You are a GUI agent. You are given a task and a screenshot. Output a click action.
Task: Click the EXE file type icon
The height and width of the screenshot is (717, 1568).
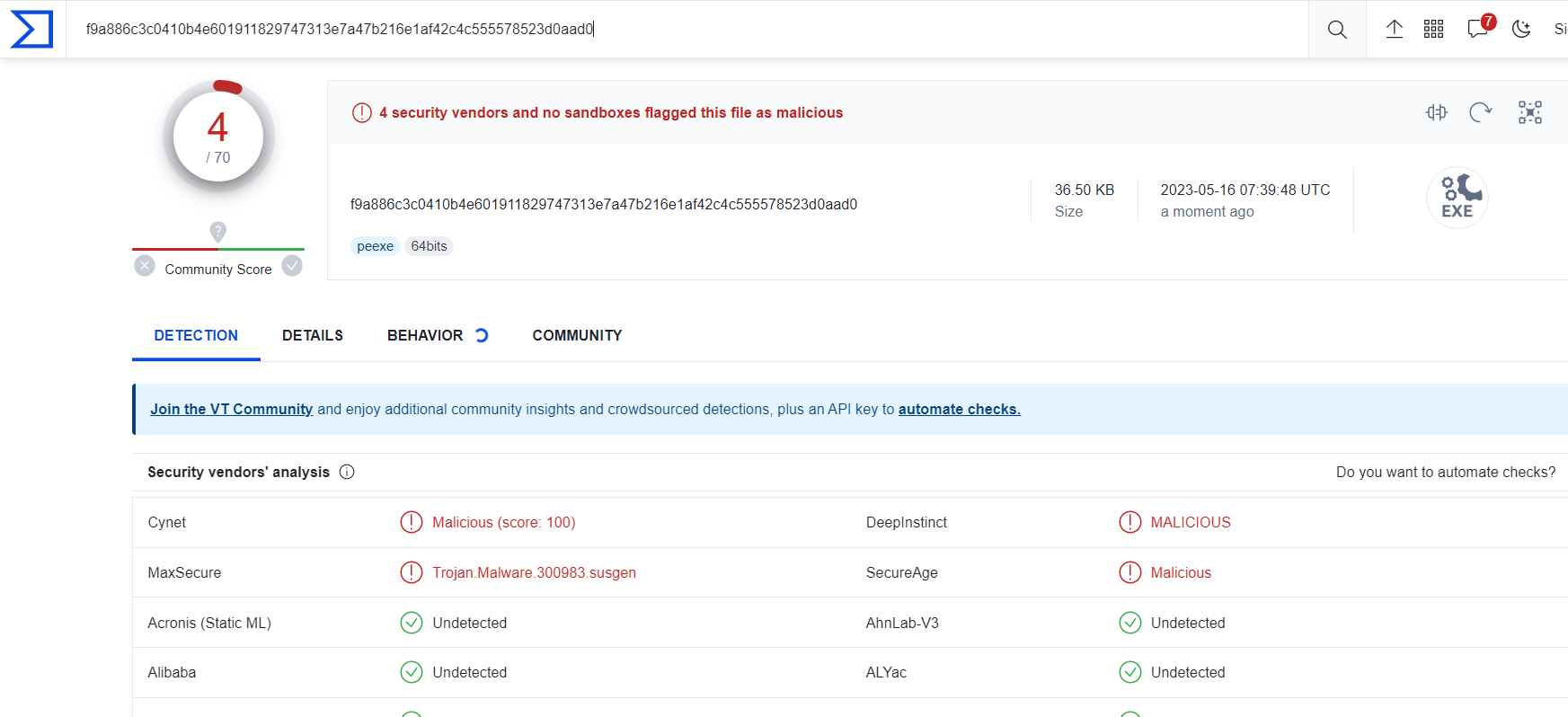pos(1457,198)
